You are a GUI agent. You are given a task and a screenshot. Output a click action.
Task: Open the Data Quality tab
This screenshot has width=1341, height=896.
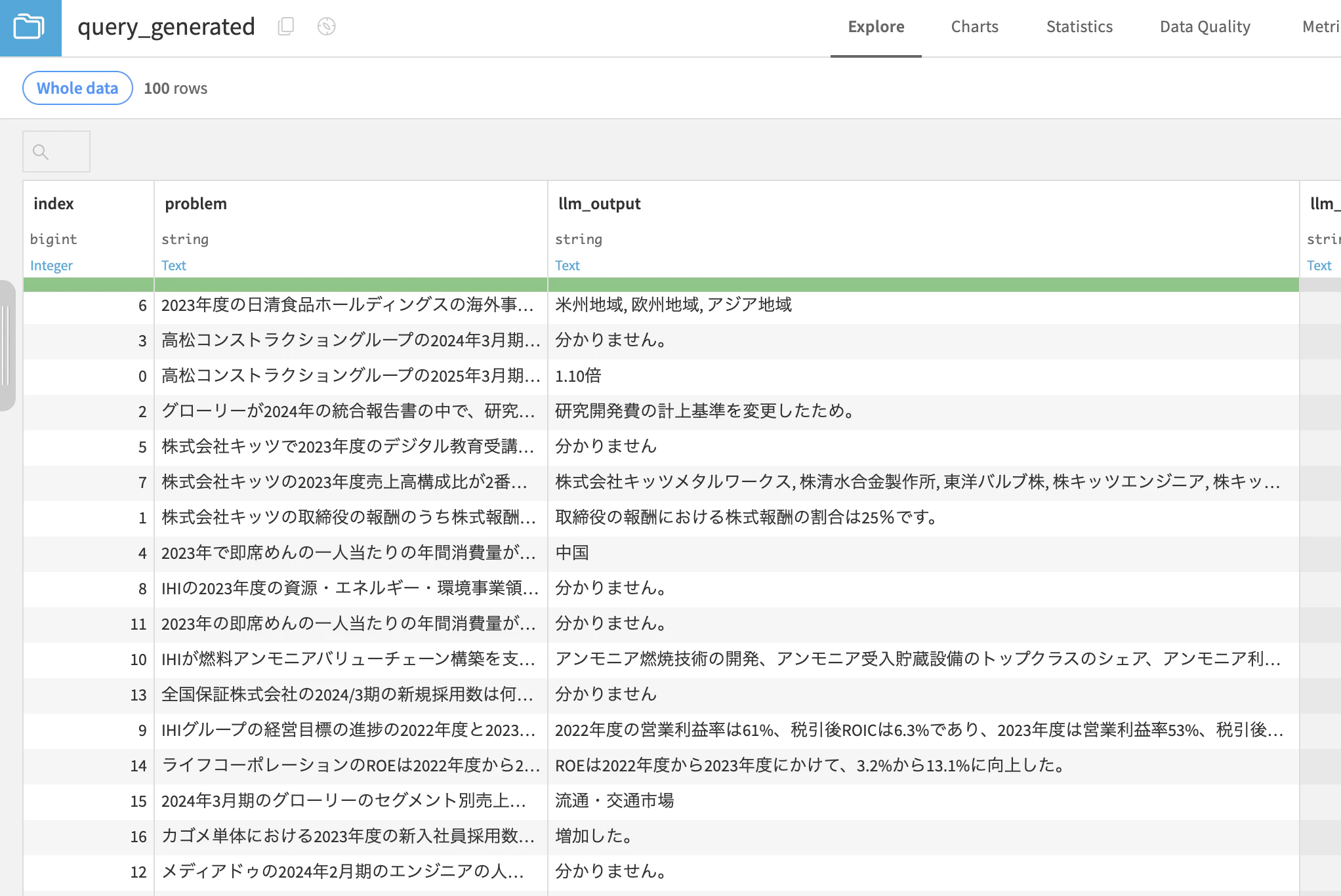click(x=1205, y=27)
